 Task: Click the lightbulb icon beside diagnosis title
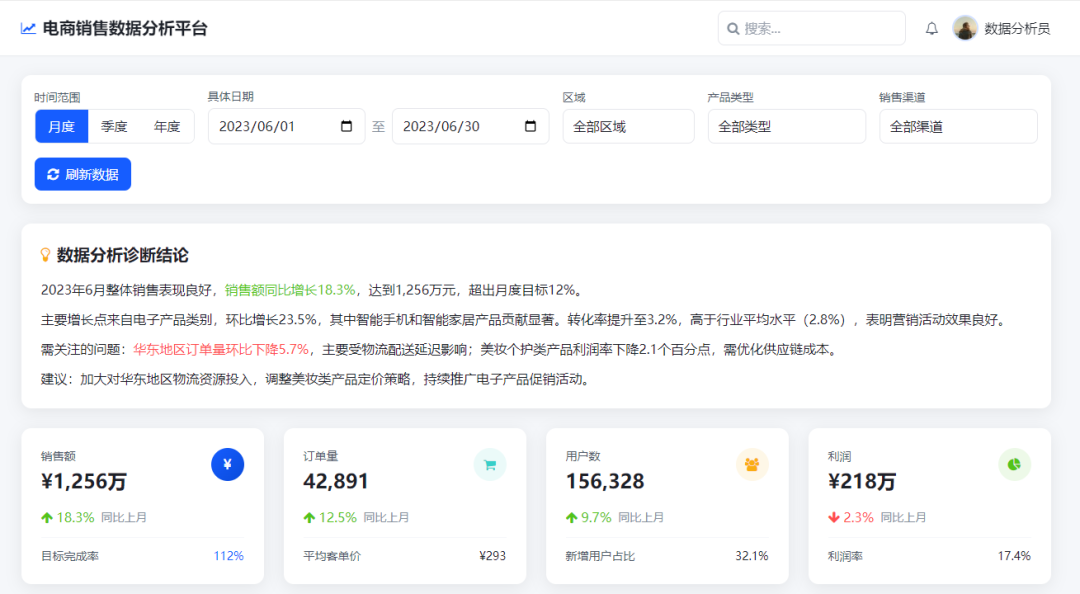point(45,255)
